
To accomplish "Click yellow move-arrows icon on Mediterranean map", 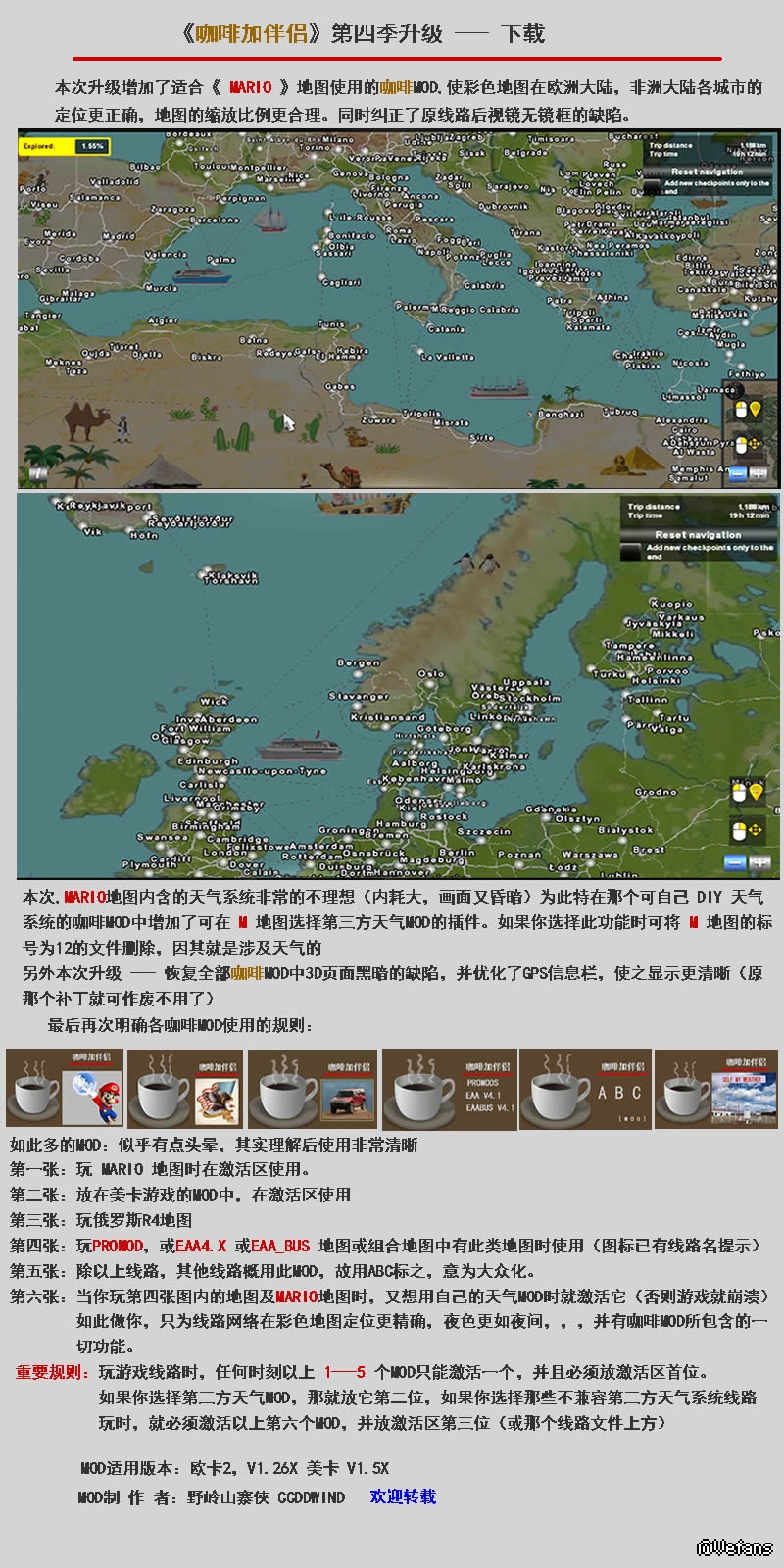I will pyautogui.click(x=756, y=445).
